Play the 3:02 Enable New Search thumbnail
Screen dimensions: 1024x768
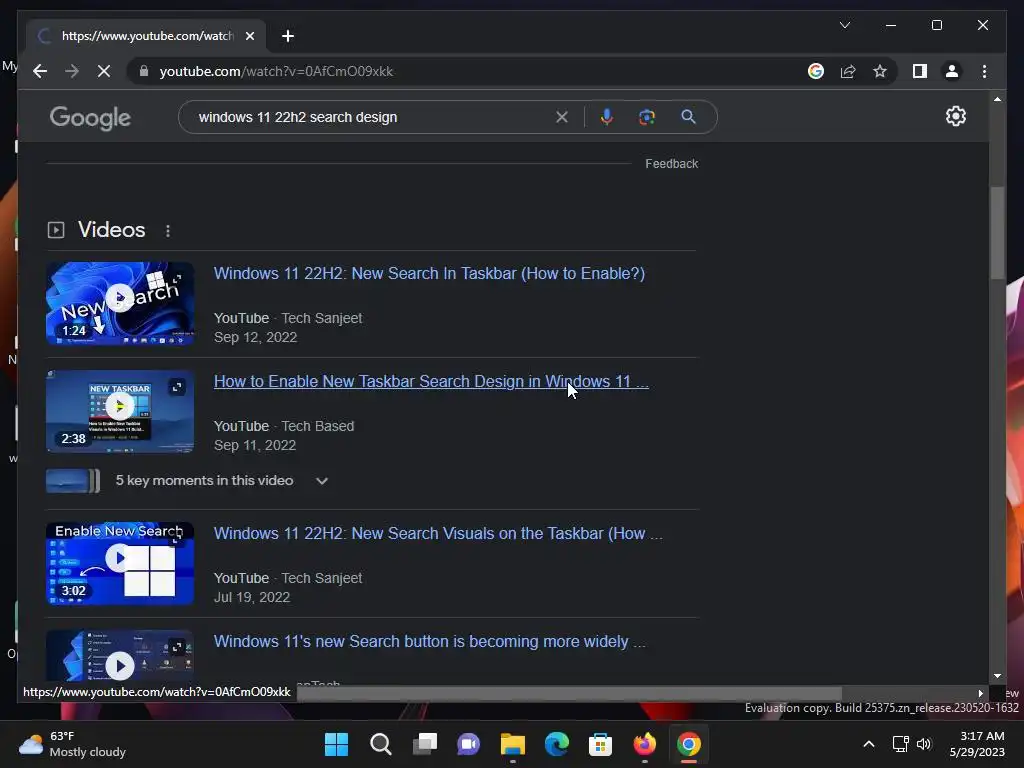120,563
